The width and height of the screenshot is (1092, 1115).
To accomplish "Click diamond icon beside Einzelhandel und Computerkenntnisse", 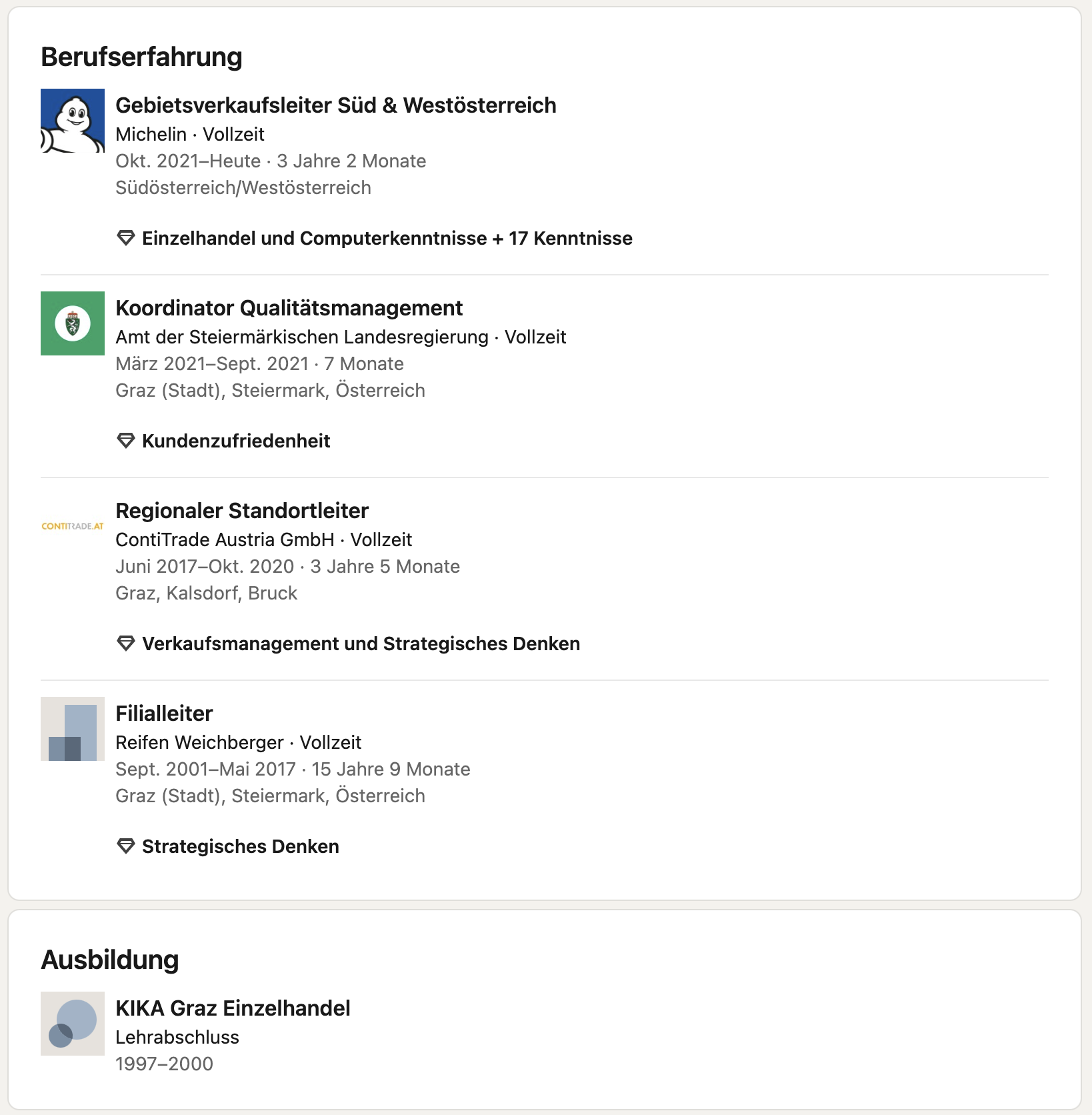I will pos(126,238).
